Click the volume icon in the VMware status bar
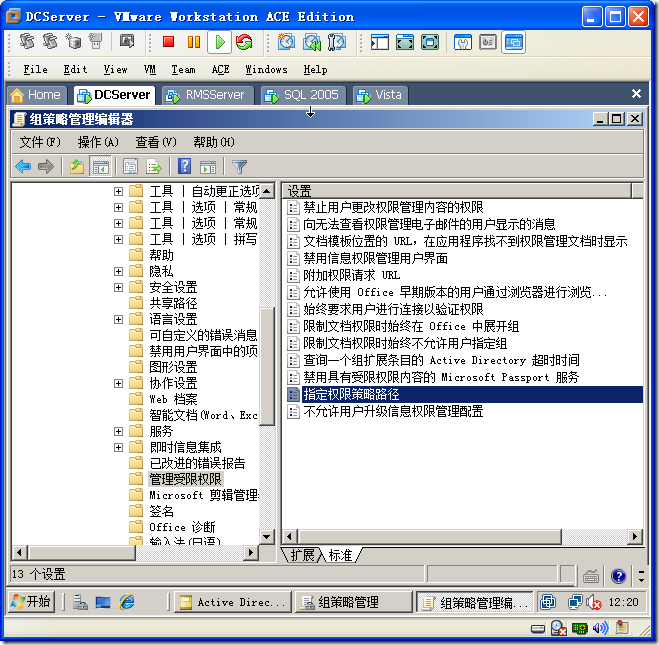Screen dimensions: 659x645 601,628
